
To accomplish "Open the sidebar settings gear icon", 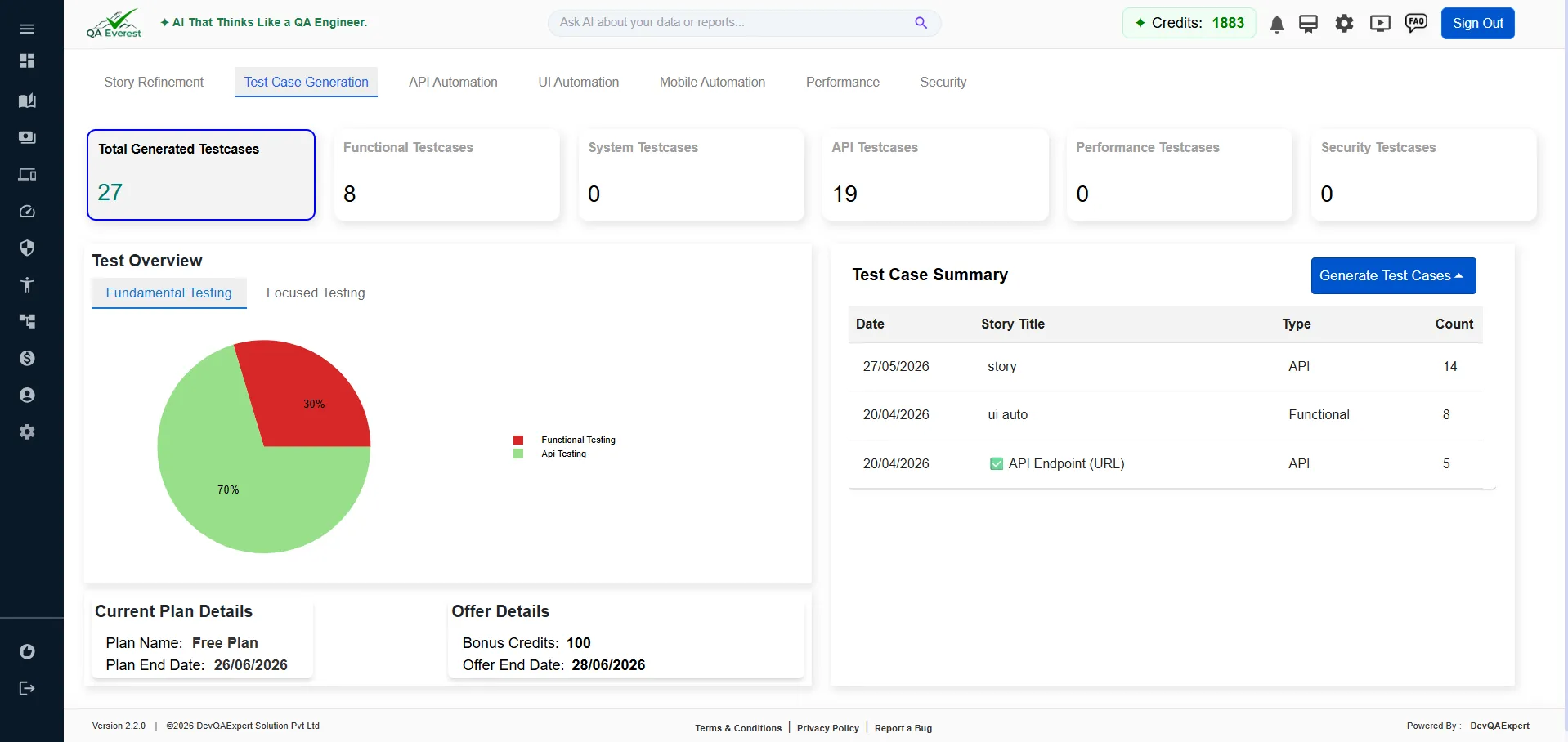I will coord(27,431).
